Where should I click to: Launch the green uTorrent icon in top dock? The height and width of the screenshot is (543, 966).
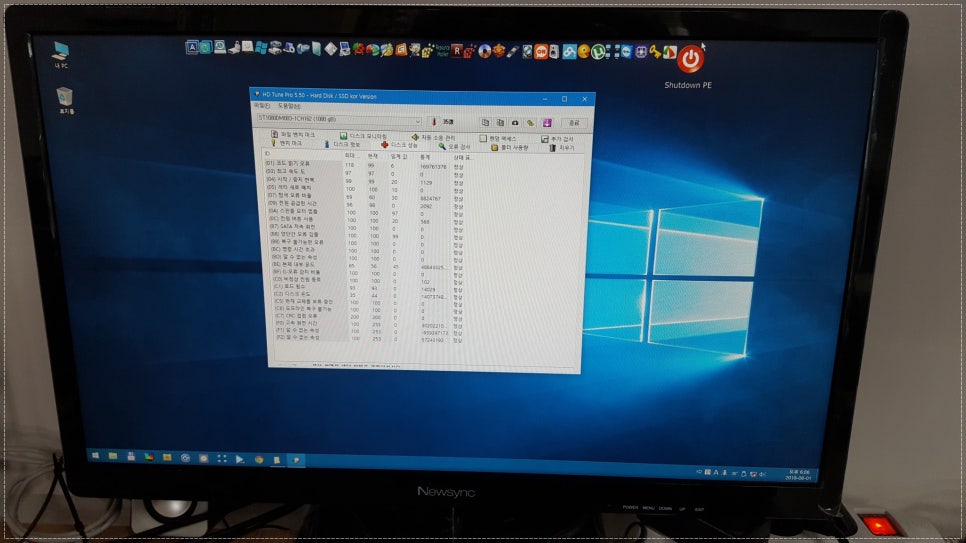point(596,52)
